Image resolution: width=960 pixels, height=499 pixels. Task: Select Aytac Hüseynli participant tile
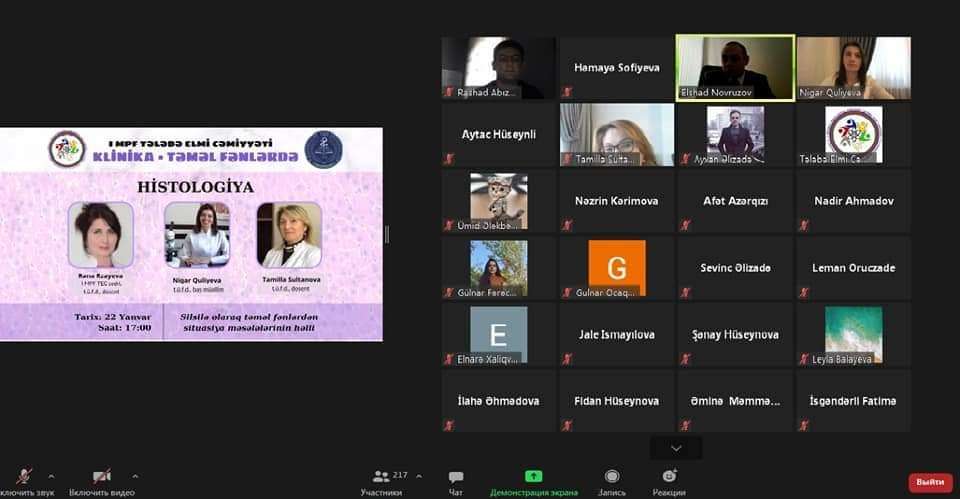click(x=498, y=135)
